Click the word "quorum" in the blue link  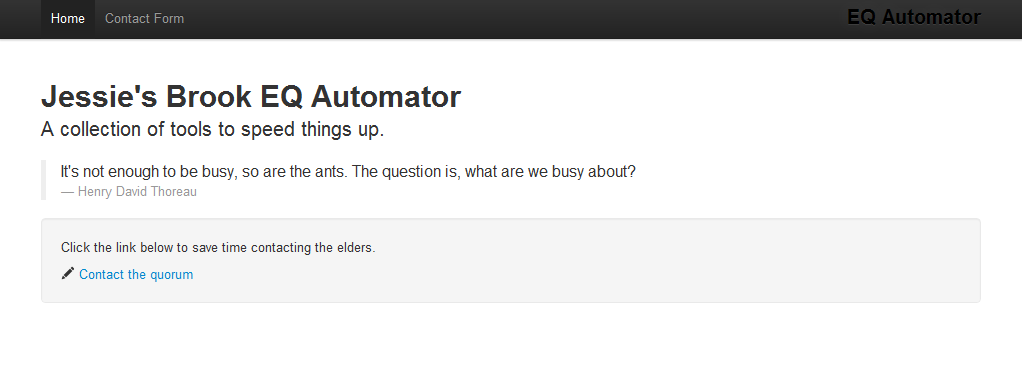pyautogui.click(x=171, y=275)
